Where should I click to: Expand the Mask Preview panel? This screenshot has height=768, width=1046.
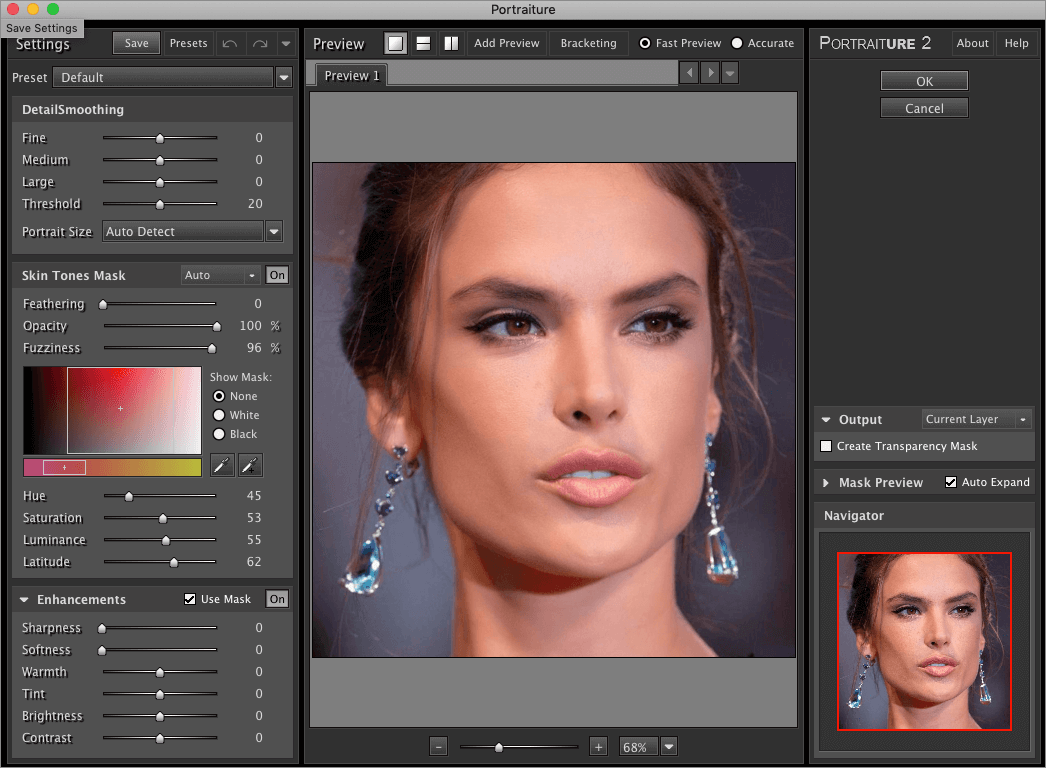click(x=825, y=482)
